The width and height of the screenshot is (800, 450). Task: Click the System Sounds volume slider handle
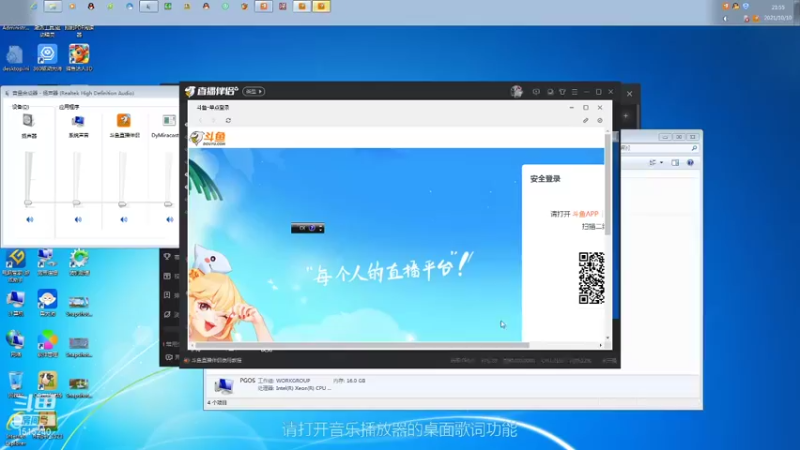point(77,203)
